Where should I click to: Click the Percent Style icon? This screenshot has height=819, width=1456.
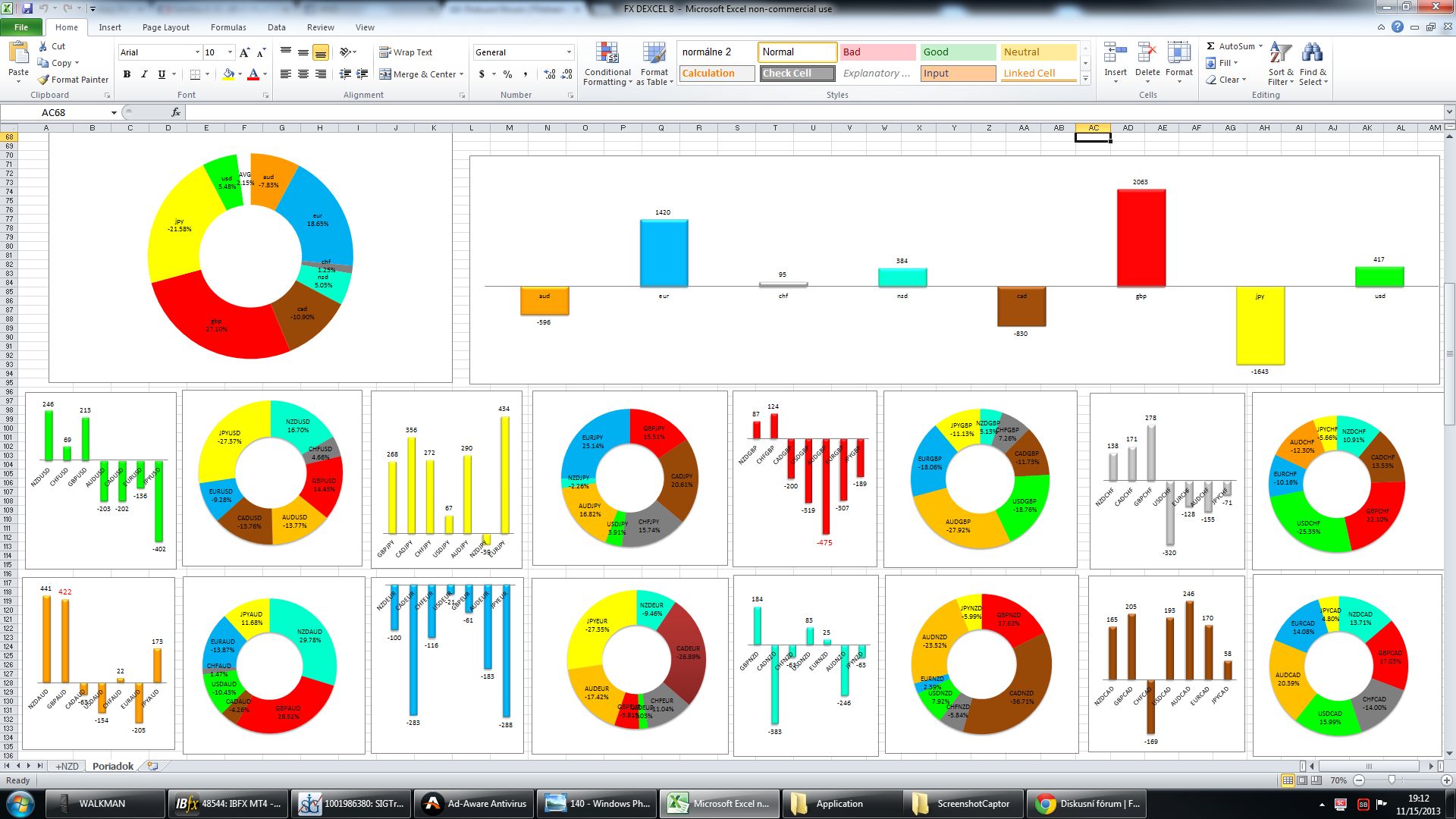pyautogui.click(x=507, y=74)
